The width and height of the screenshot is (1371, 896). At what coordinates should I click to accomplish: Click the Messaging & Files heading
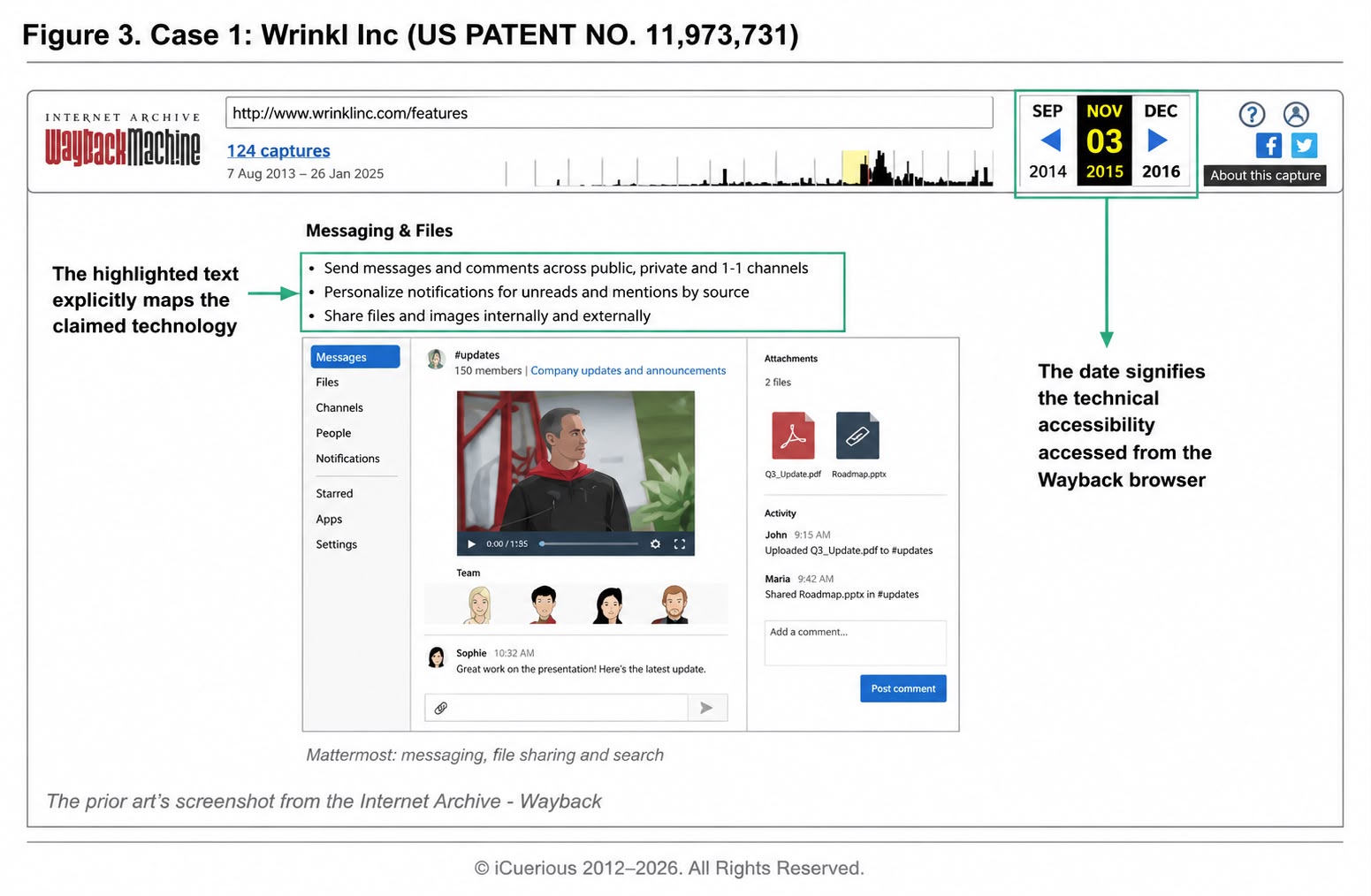[x=379, y=231]
